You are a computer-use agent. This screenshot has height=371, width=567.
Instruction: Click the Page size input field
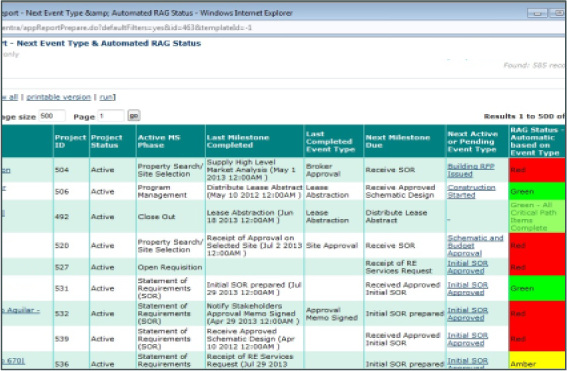(x=52, y=116)
